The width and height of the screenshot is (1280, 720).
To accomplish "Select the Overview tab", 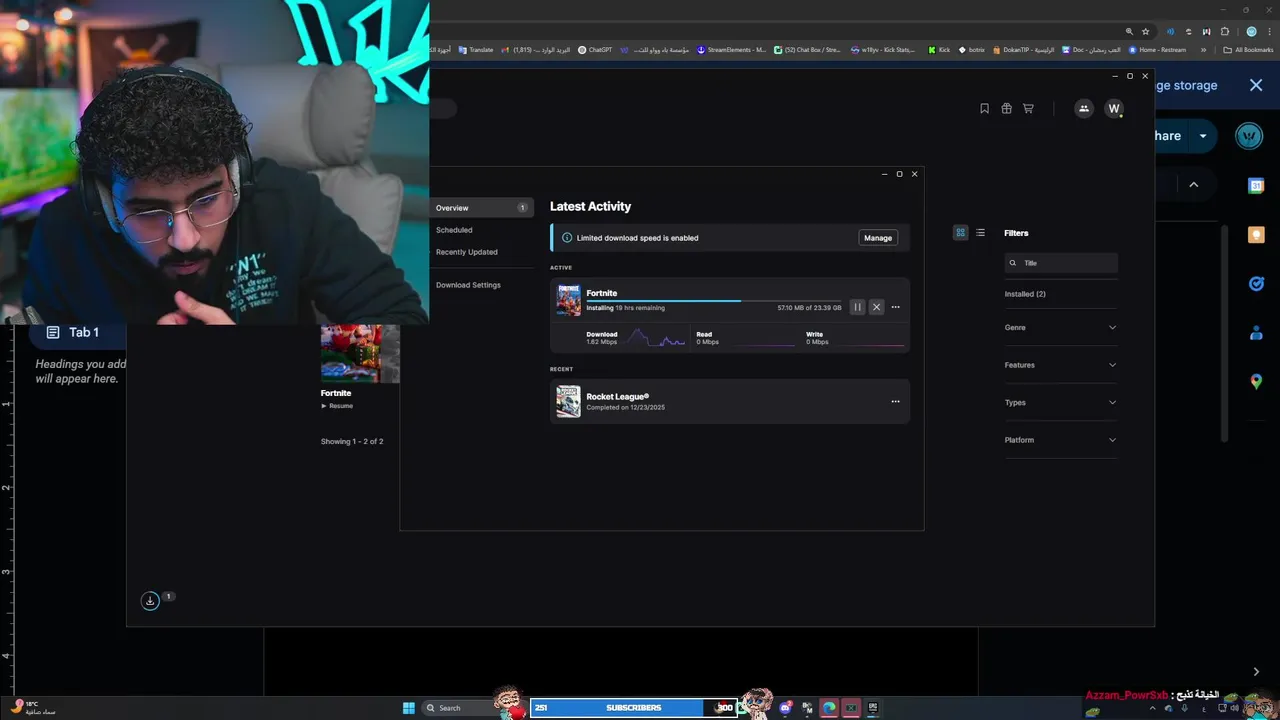I will click(482, 208).
